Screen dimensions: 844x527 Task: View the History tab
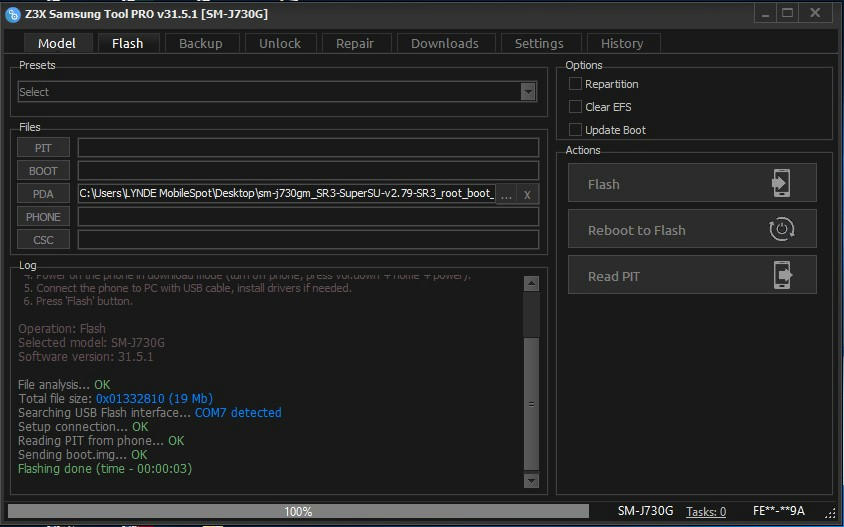[622, 44]
